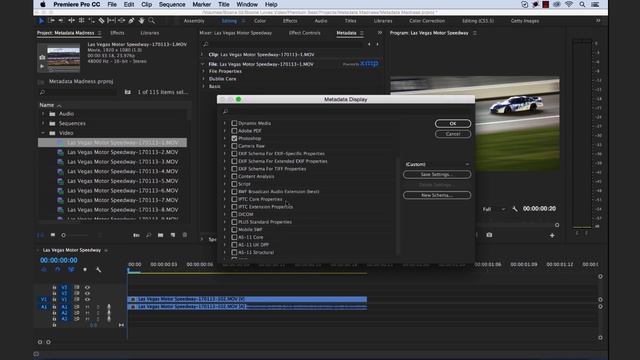The height and width of the screenshot is (360, 640).
Task: Select the Track Select Forward tool
Action: (51, 21)
